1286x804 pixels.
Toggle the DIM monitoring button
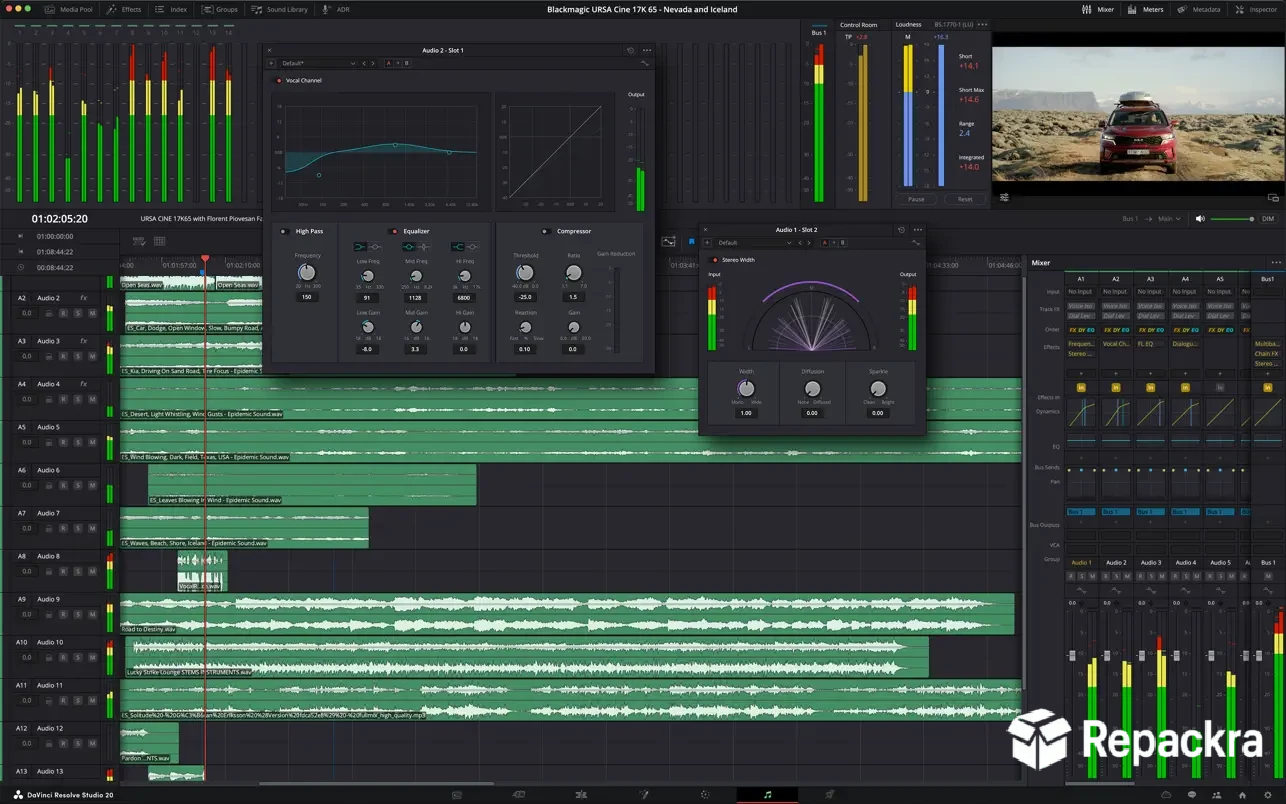point(1268,218)
